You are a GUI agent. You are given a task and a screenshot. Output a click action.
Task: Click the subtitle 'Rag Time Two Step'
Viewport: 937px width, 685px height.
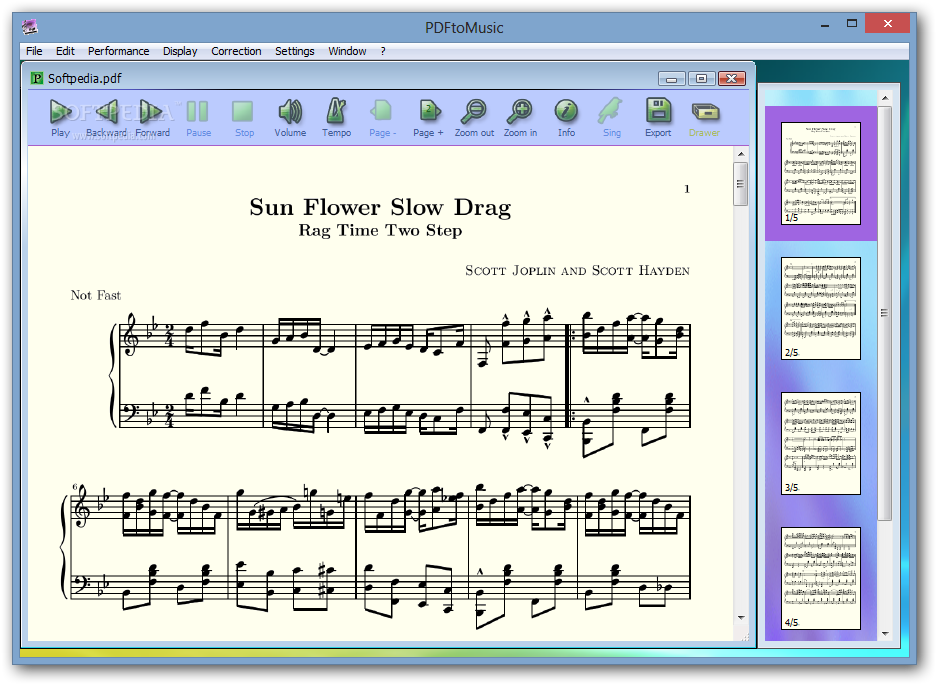380,231
